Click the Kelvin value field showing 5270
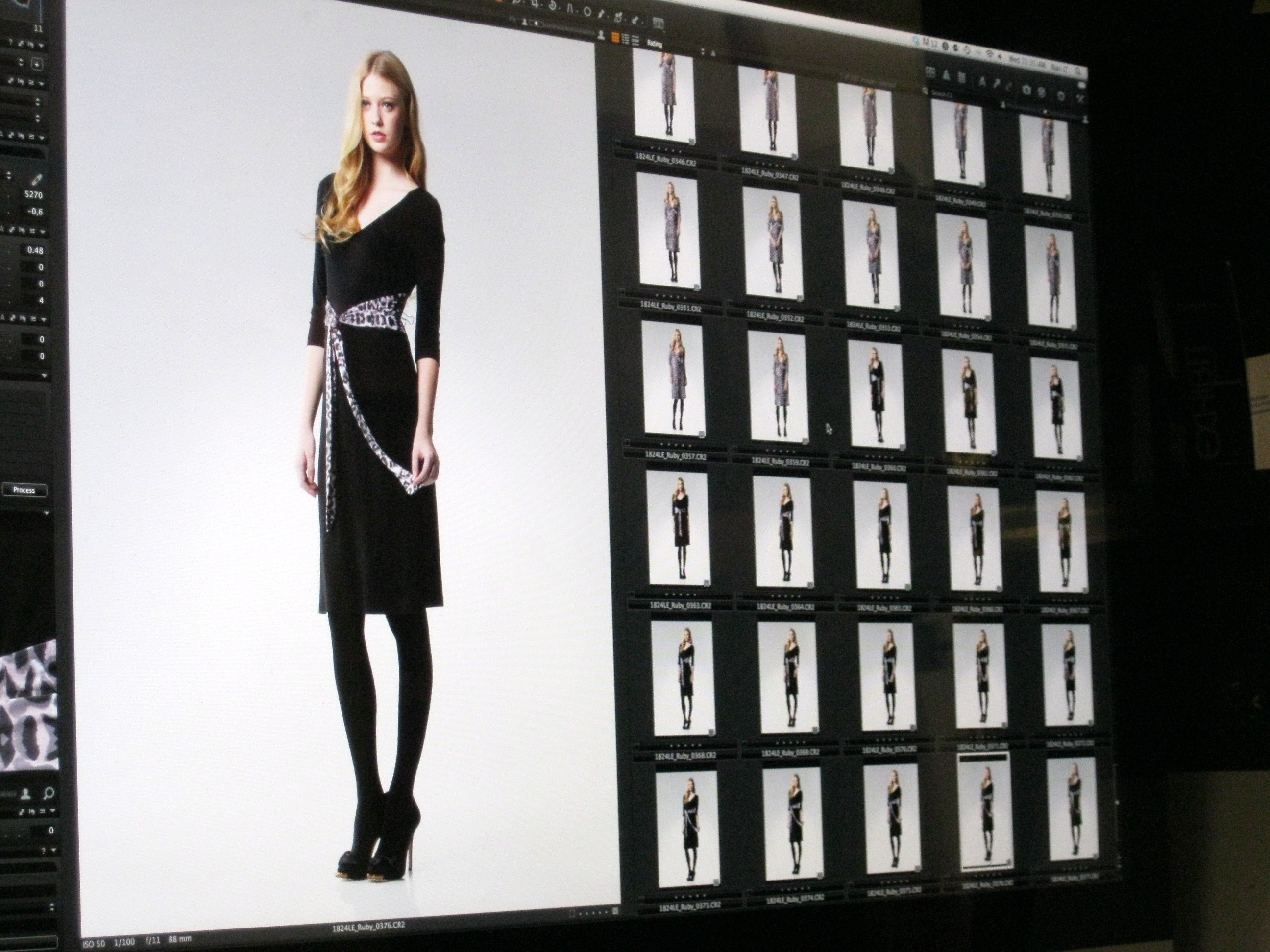 (x=33, y=194)
